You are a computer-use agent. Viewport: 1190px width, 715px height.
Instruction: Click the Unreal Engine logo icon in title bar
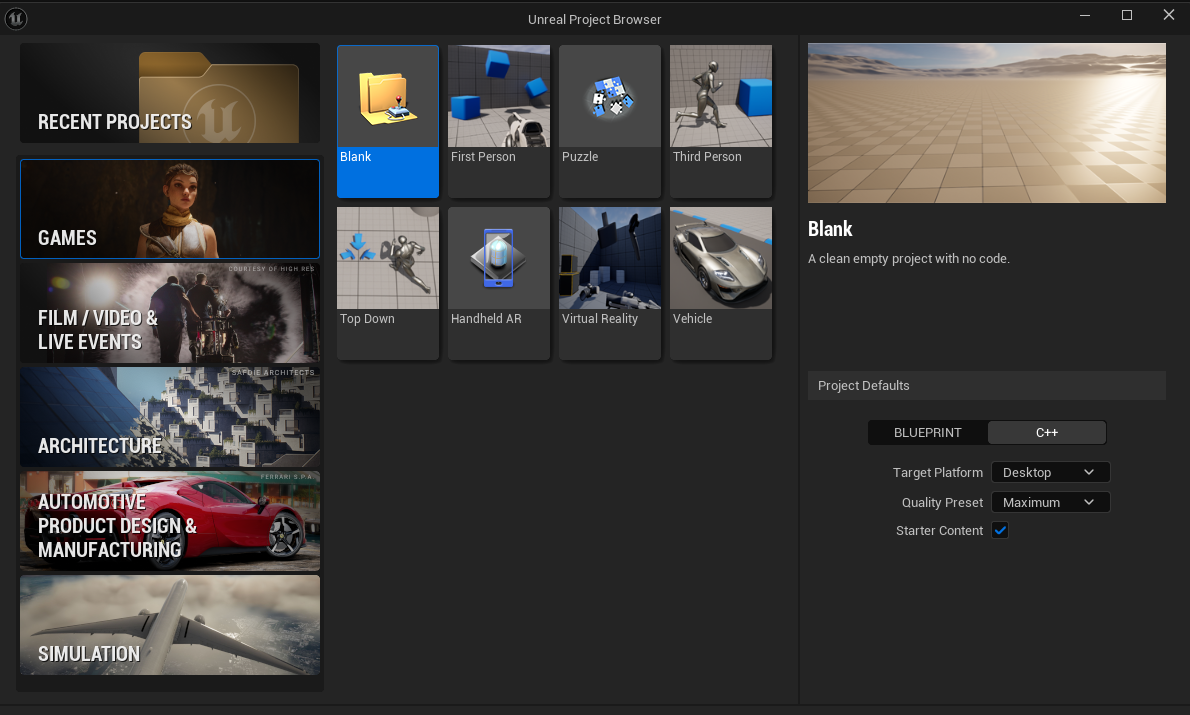click(16, 18)
